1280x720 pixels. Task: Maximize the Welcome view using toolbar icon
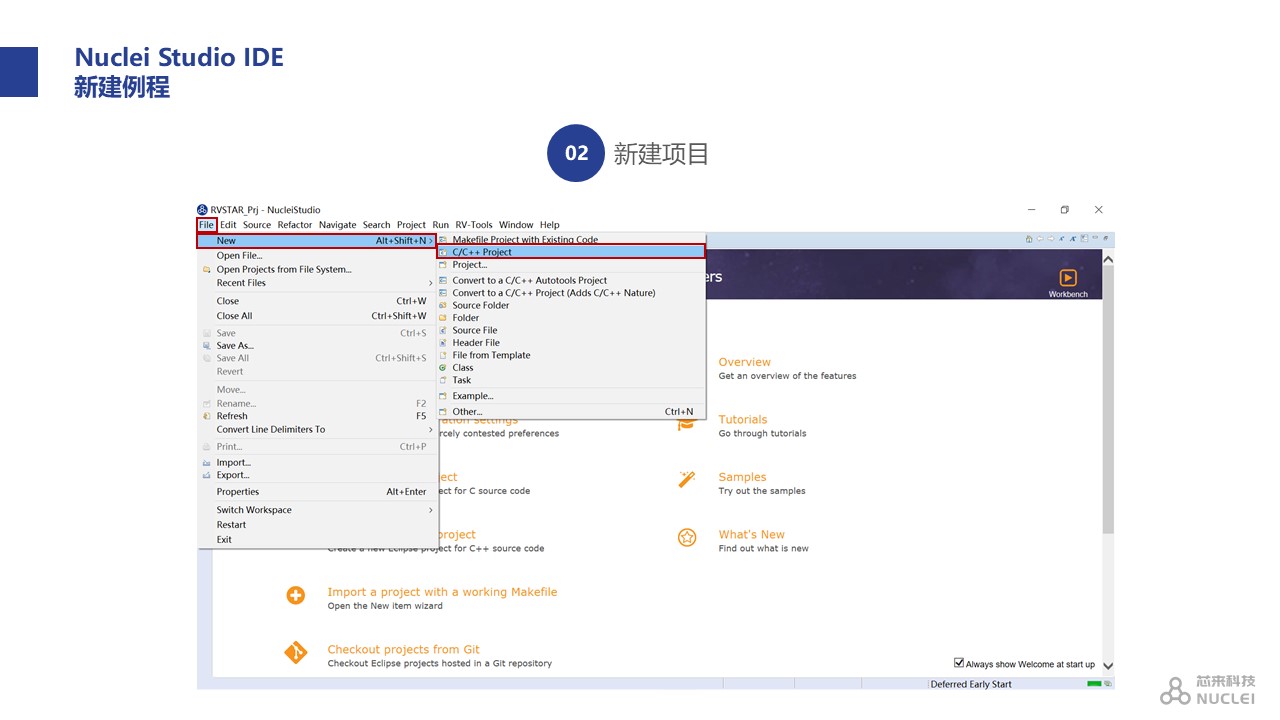pos(1106,238)
